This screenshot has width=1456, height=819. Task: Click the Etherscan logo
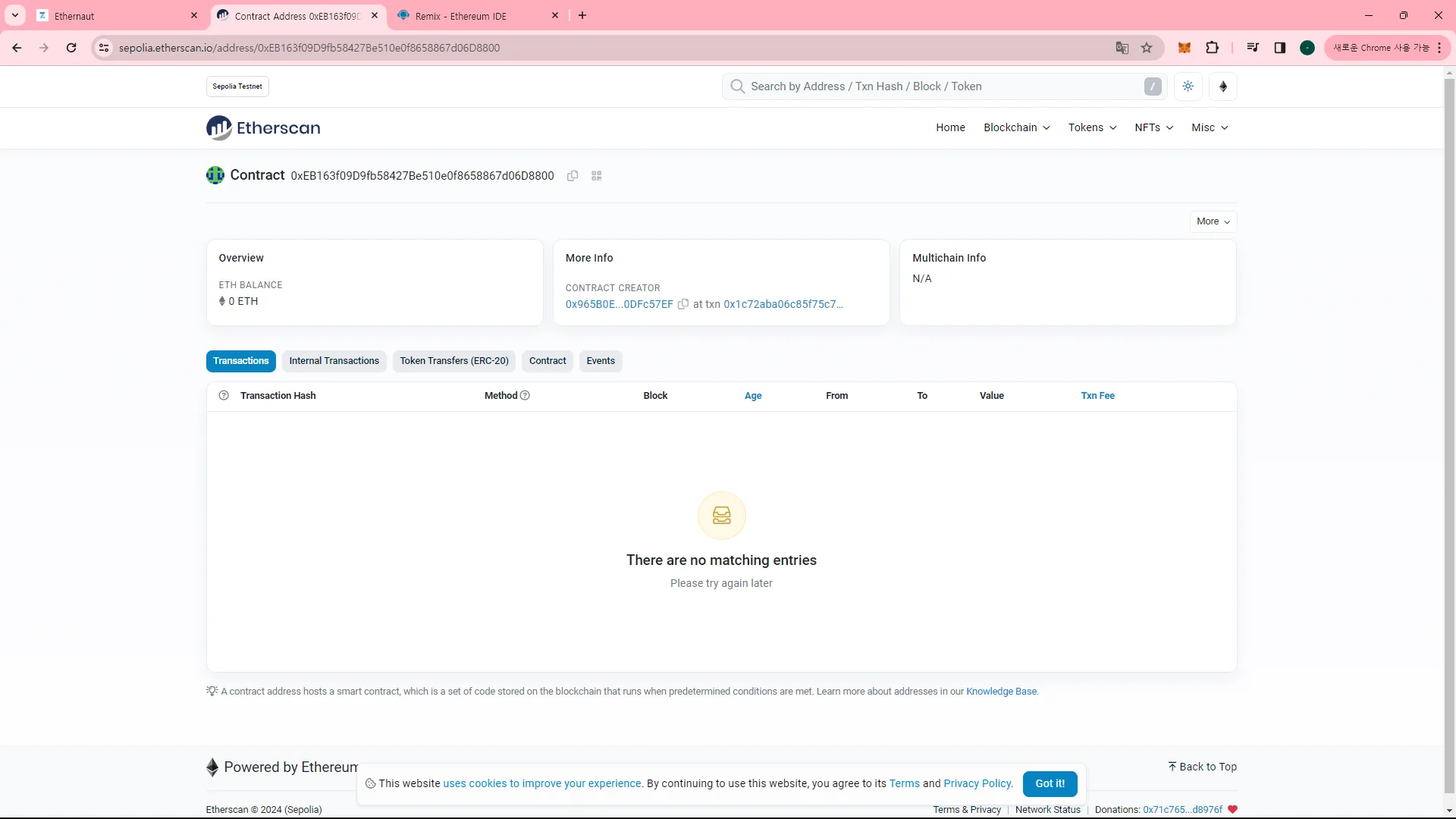[263, 128]
